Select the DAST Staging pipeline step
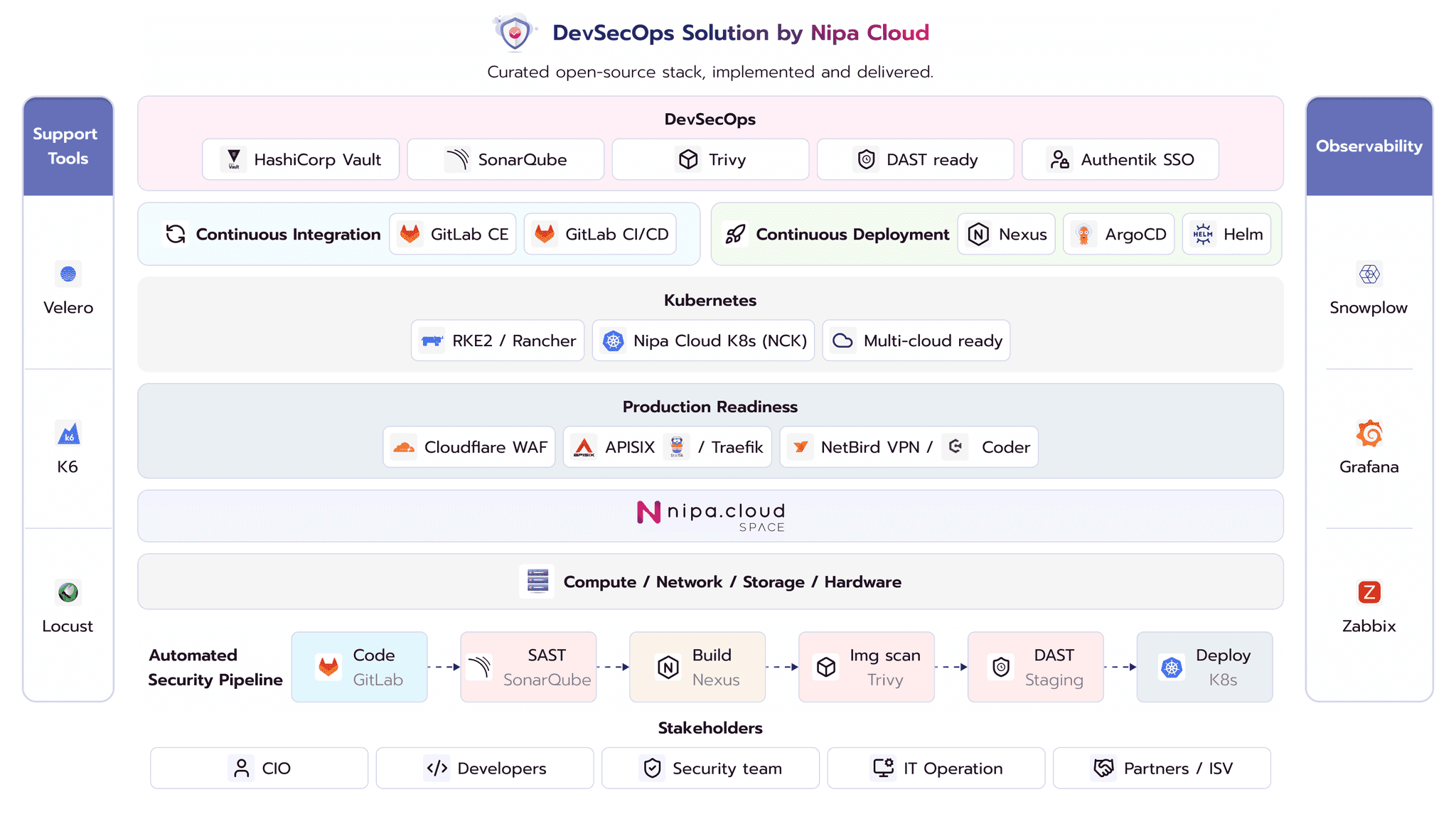The height and width of the screenshot is (819, 1456). click(x=1036, y=667)
